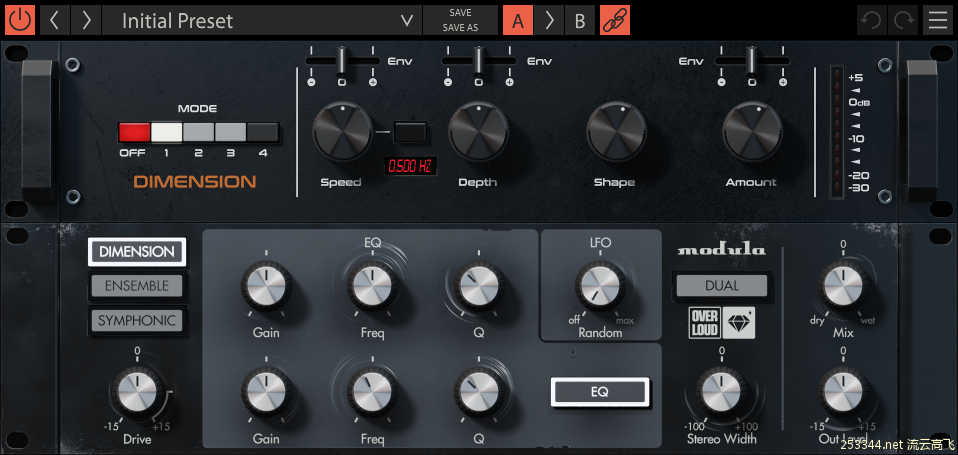Click the Mix dry/wet knob
Screen dimensions: 958x455
click(843, 286)
